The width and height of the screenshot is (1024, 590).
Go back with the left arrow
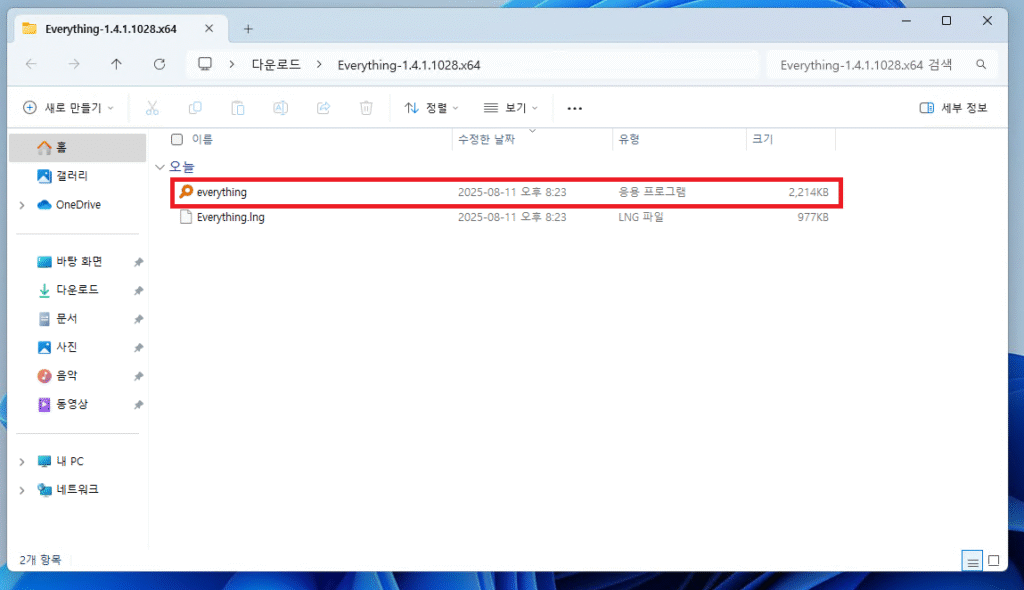31,64
